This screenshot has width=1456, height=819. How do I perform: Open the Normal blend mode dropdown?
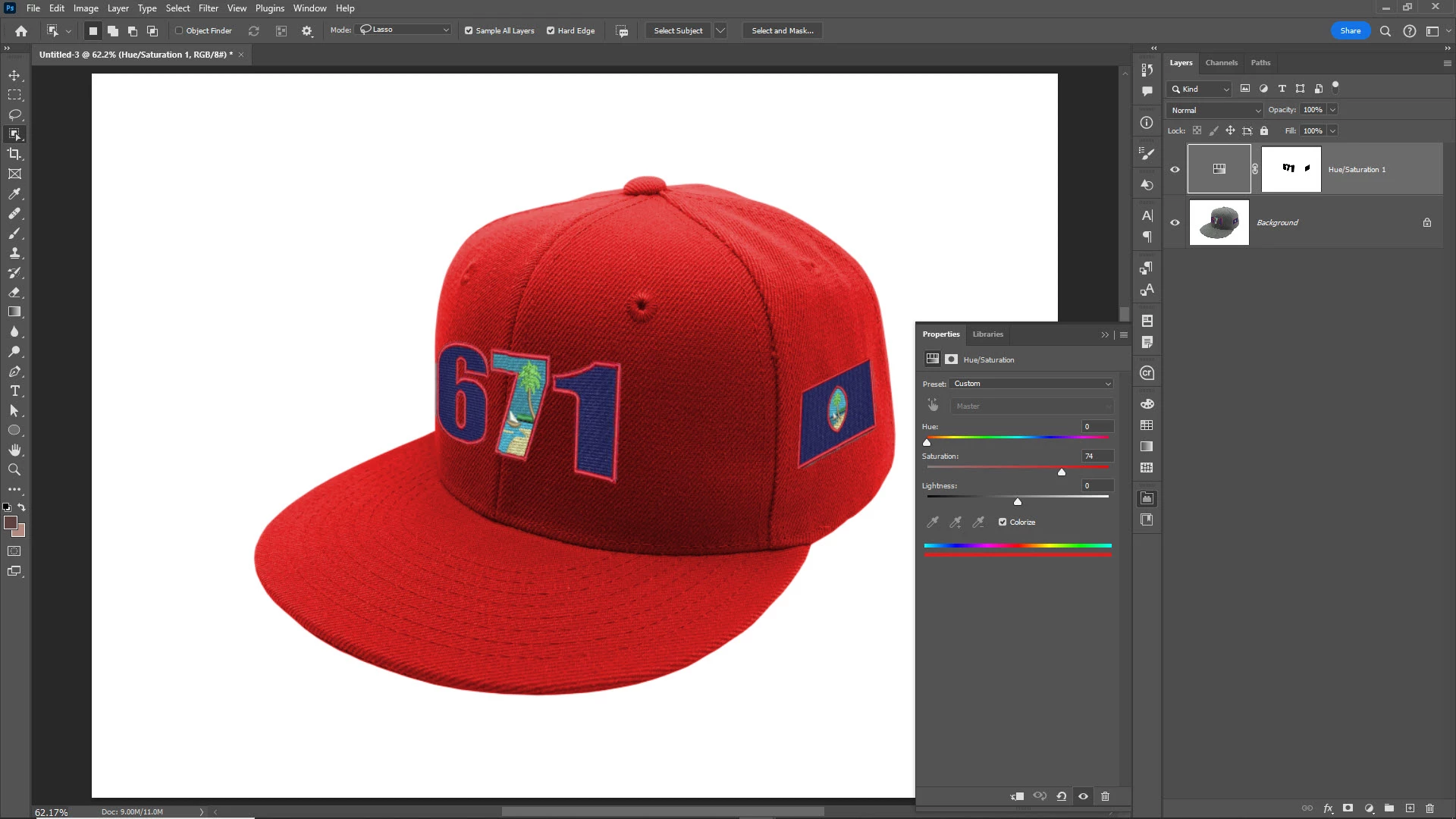pyautogui.click(x=1215, y=111)
